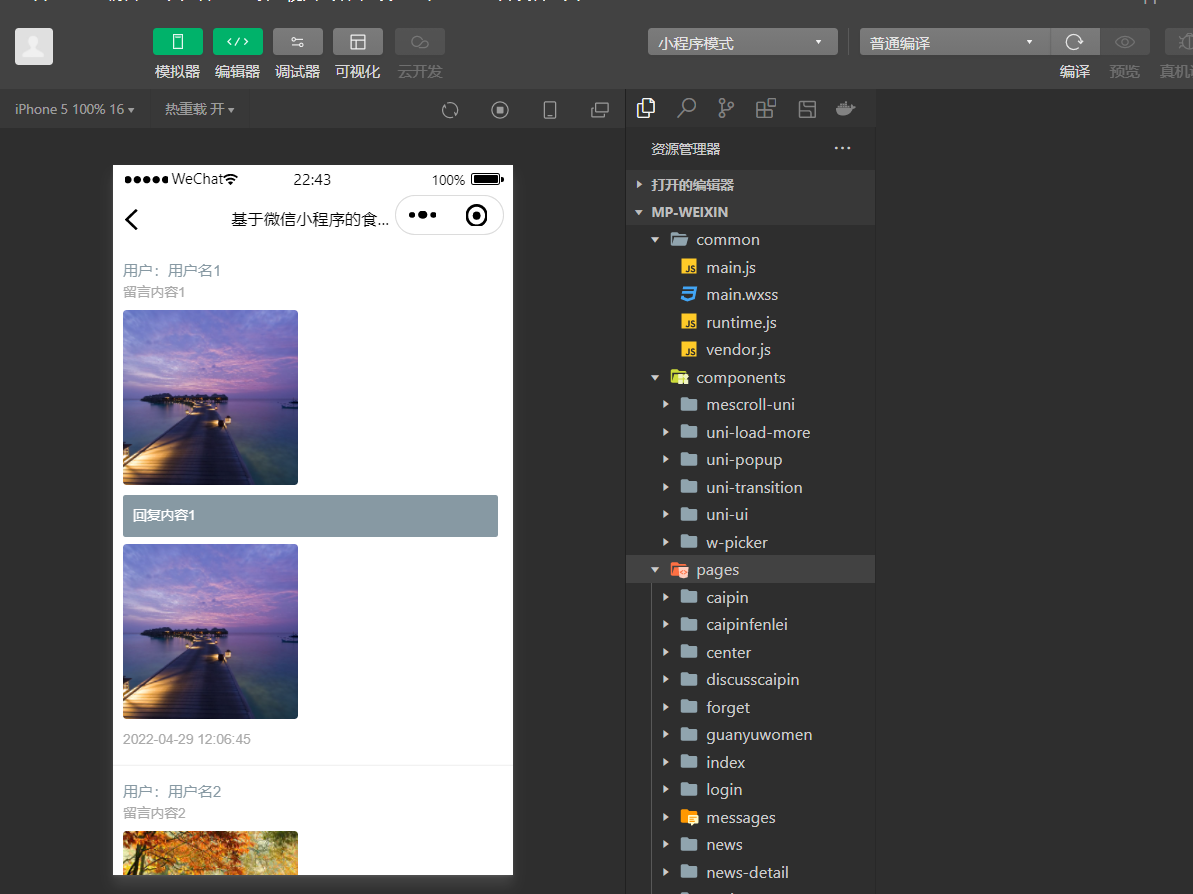Open the mini program mode dropdown
This screenshot has width=1193, height=894.
(x=743, y=42)
